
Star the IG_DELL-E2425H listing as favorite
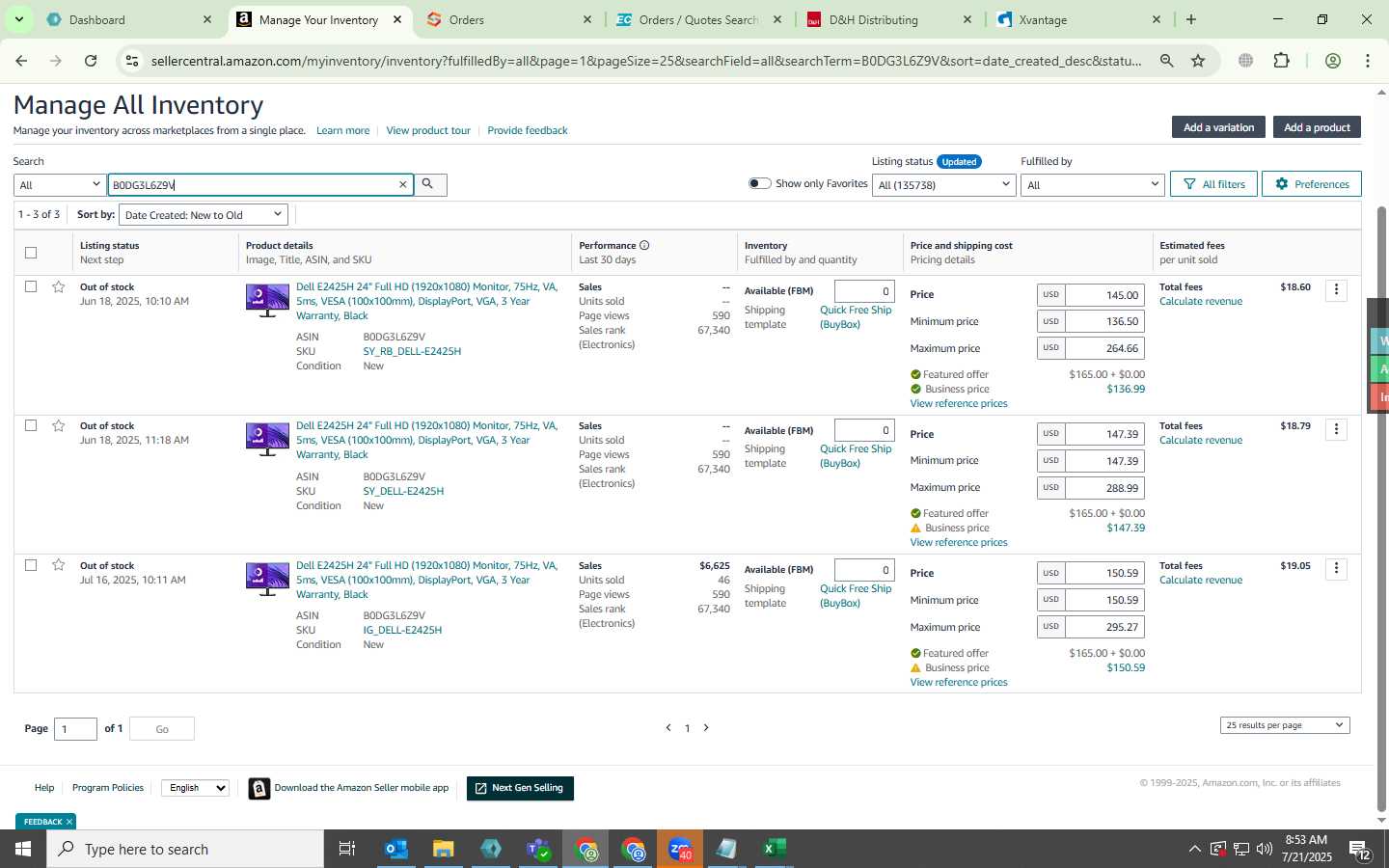[x=59, y=565]
